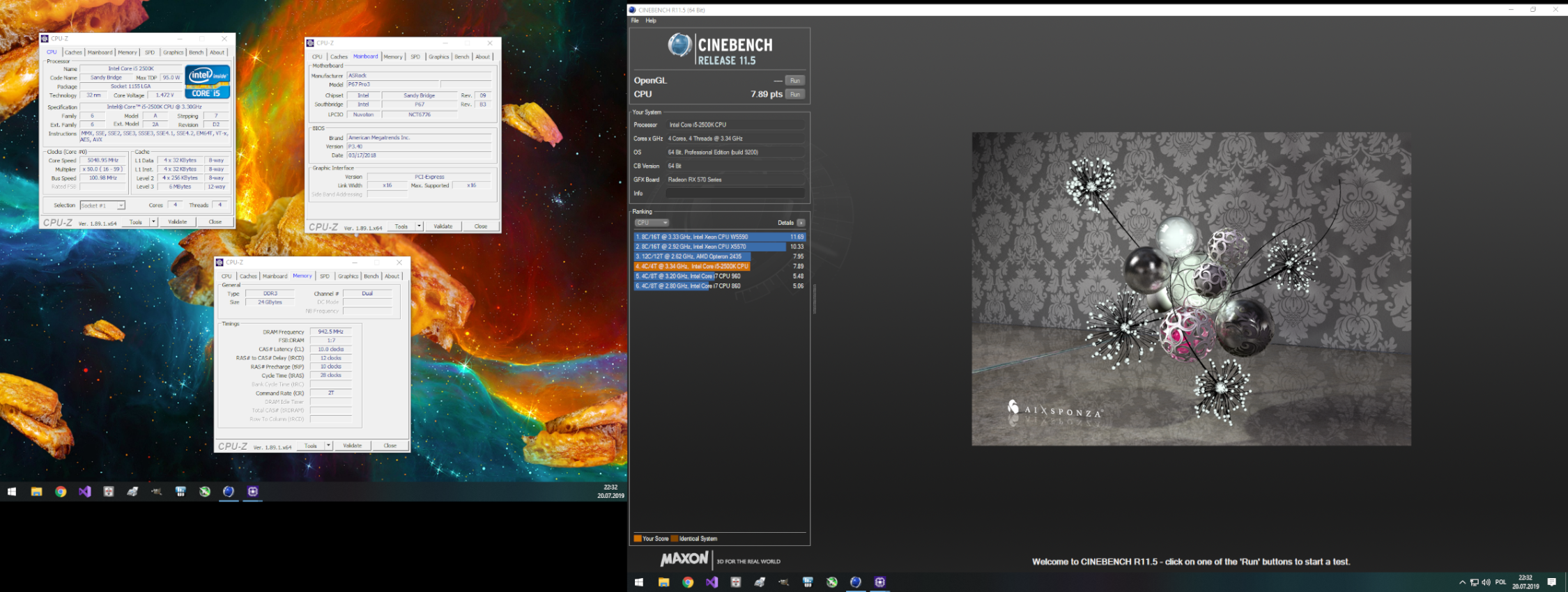Expand Tools dropdown arrow in CPU-Z CPU window
The width and height of the screenshot is (1568, 592).
(153, 222)
